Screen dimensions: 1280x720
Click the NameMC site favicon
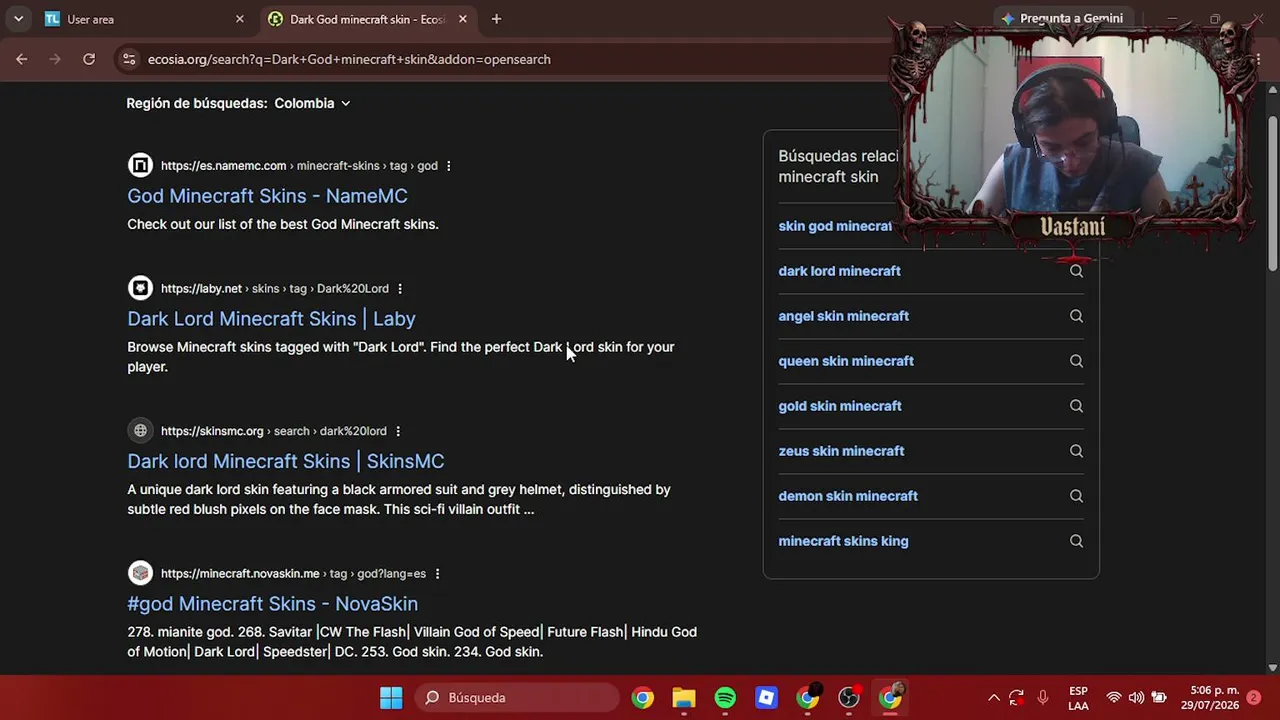[x=140, y=165]
